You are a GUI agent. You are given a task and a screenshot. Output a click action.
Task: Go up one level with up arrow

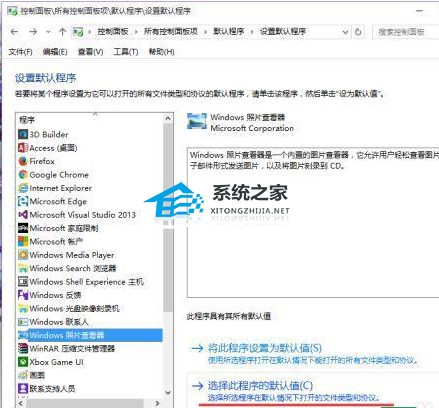62,32
